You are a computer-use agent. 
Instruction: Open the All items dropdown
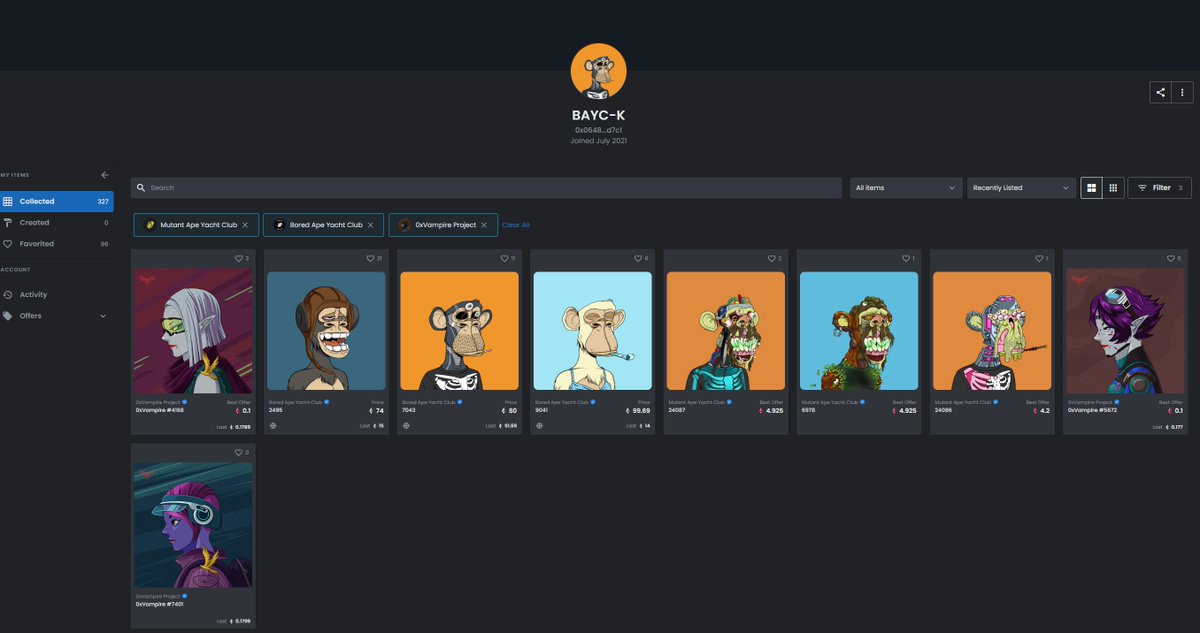[907, 188]
